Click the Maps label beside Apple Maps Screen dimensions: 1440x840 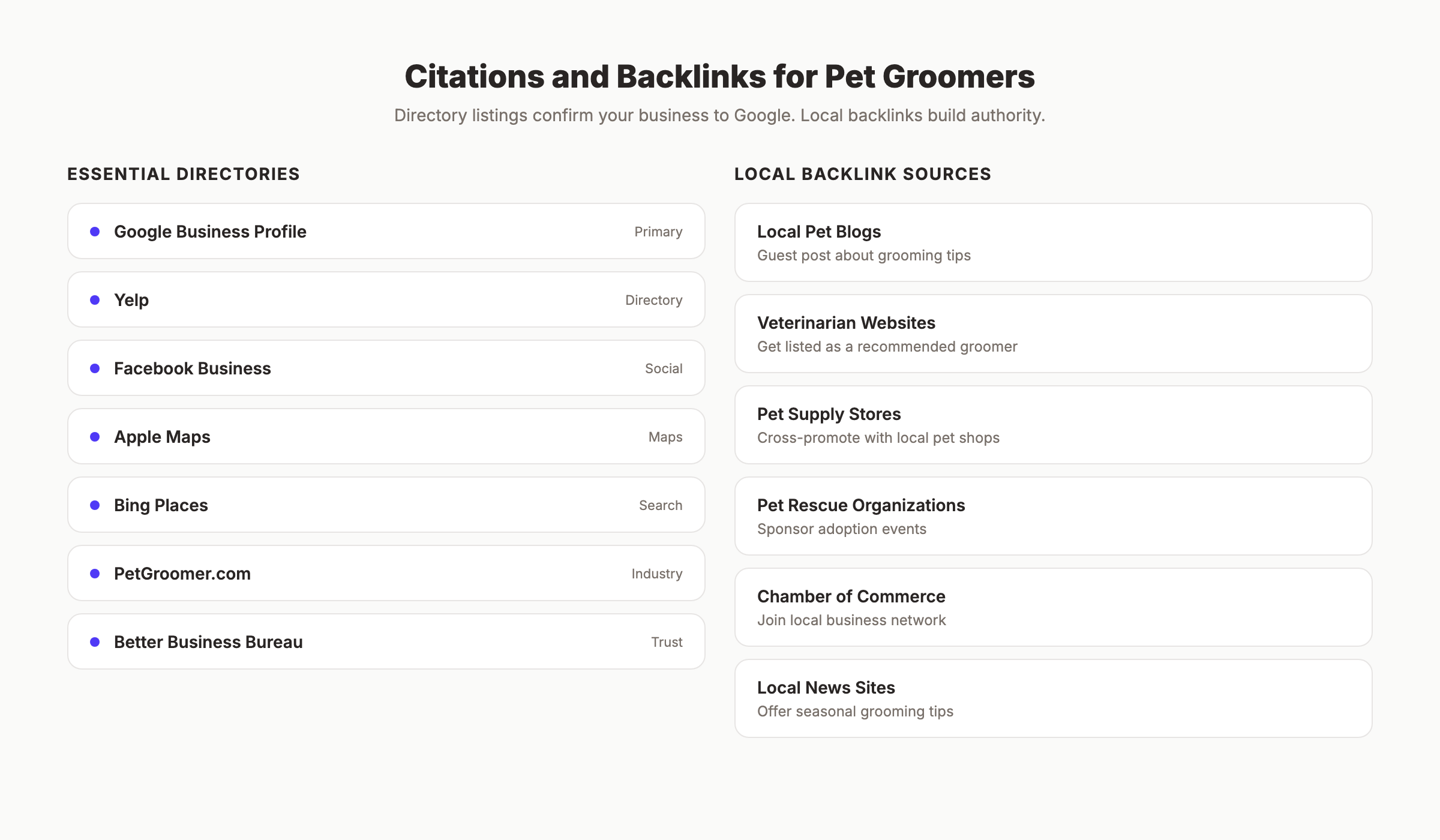[x=665, y=436]
